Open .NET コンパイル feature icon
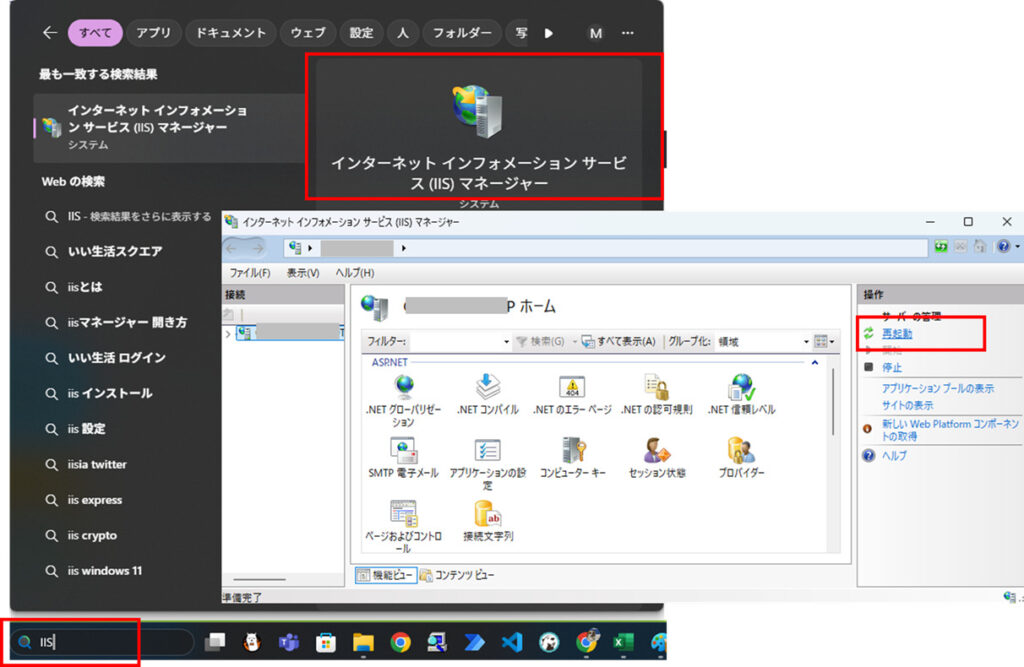This screenshot has height=667, width=1024. [487, 395]
